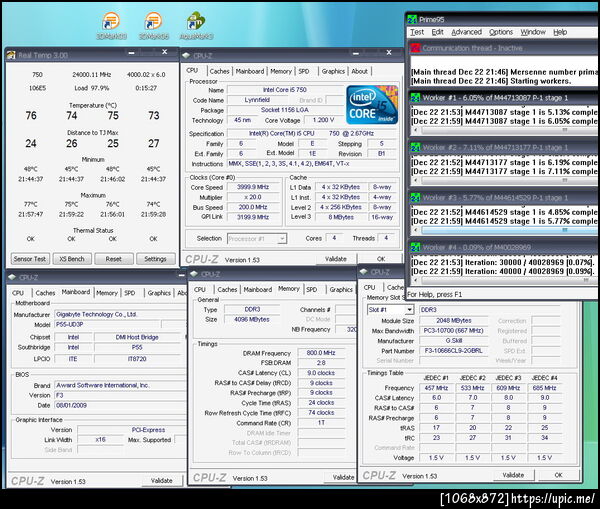Viewport: 600px width, 509px height.
Task: Click the Core Speed 3999.9 MHz field
Action: [x=253, y=187]
